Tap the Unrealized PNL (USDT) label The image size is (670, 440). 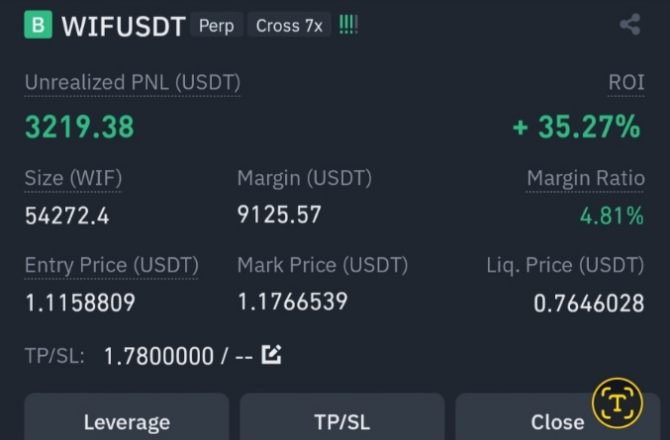132,82
